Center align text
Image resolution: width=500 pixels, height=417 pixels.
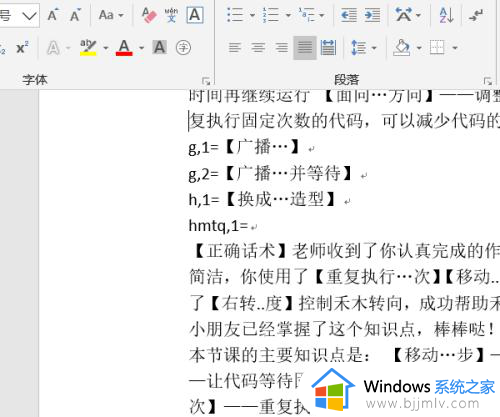click(x=258, y=48)
